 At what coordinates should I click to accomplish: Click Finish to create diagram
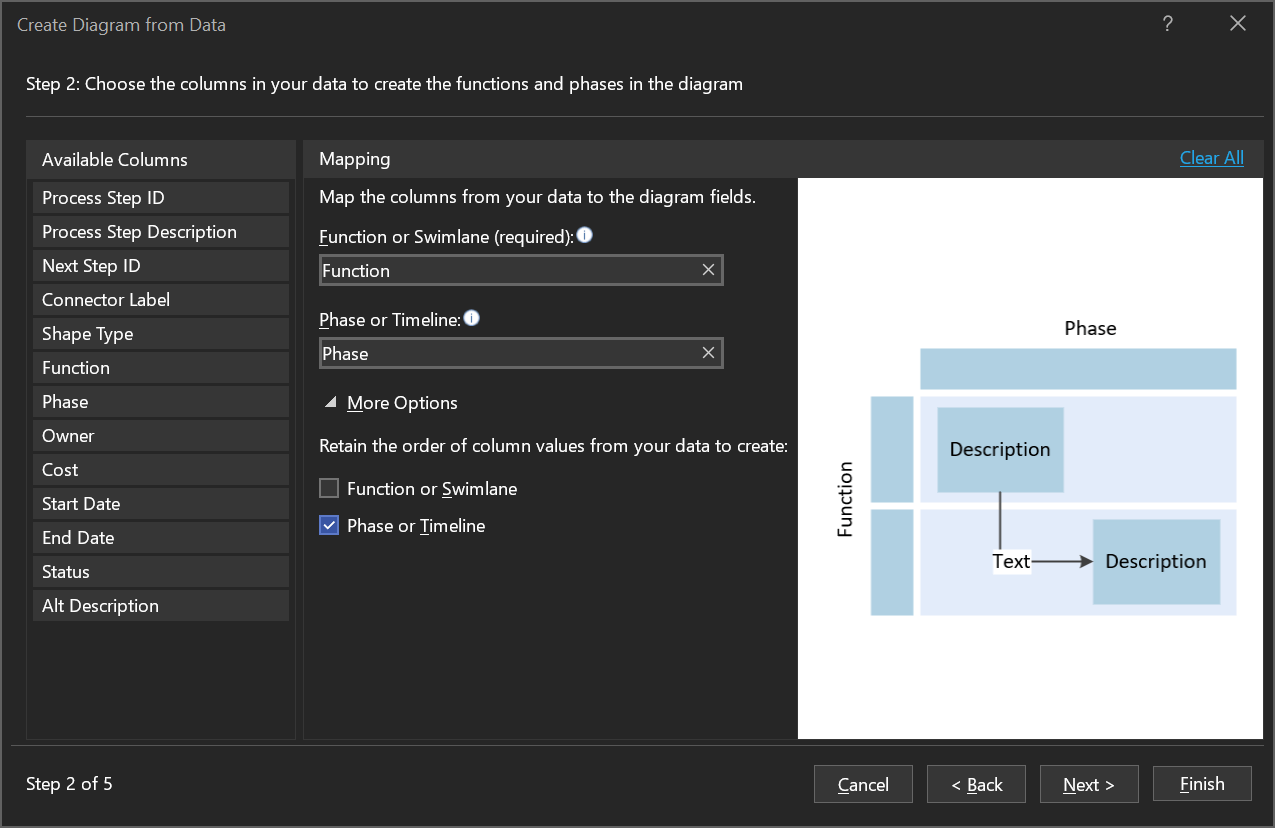(1201, 784)
